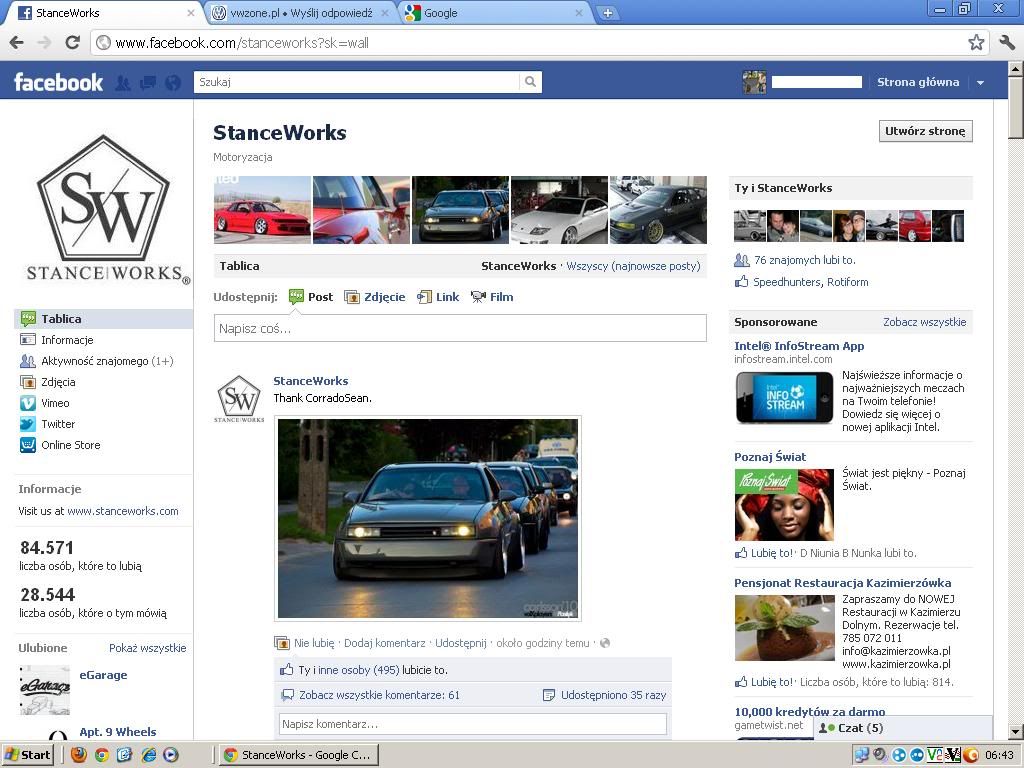Click StanceWorks post author name
The height and width of the screenshot is (768, 1024).
click(x=310, y=381)
